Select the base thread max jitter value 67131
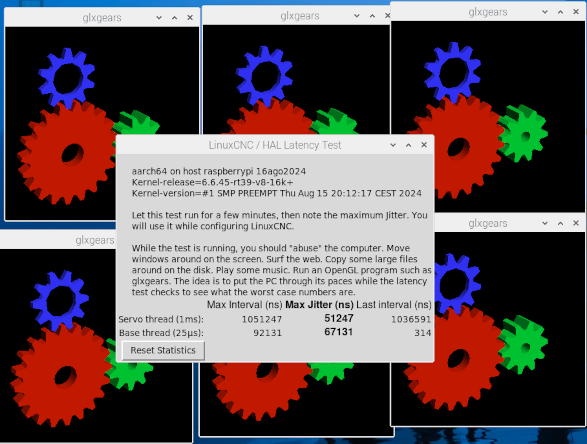 coord(339,332)
